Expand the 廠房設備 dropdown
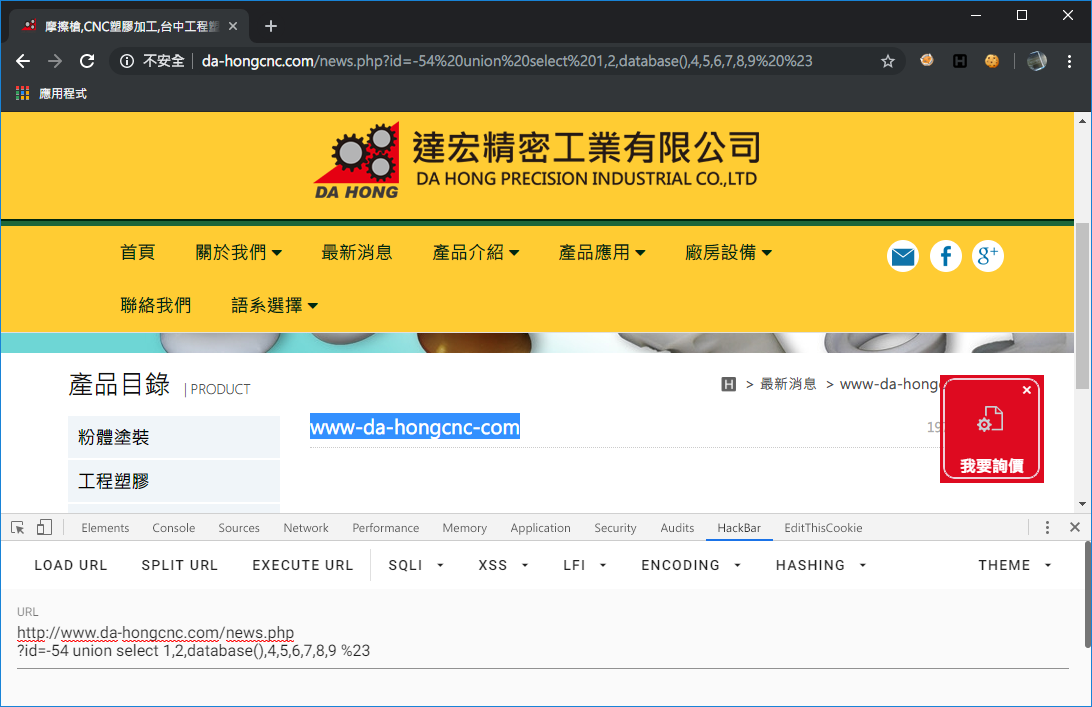This screenshot has height=707, width=1092. tap(728, 252)
